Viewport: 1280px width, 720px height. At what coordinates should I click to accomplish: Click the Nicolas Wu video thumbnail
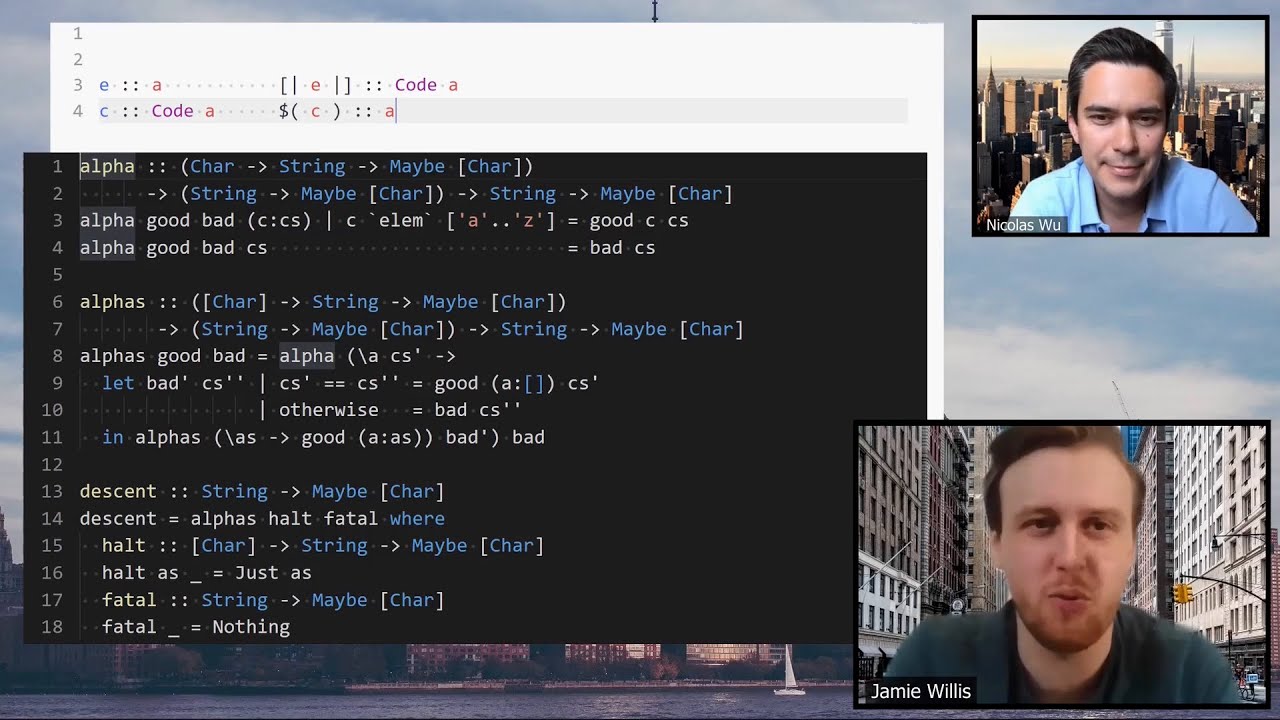click(x=1120, y=126)
